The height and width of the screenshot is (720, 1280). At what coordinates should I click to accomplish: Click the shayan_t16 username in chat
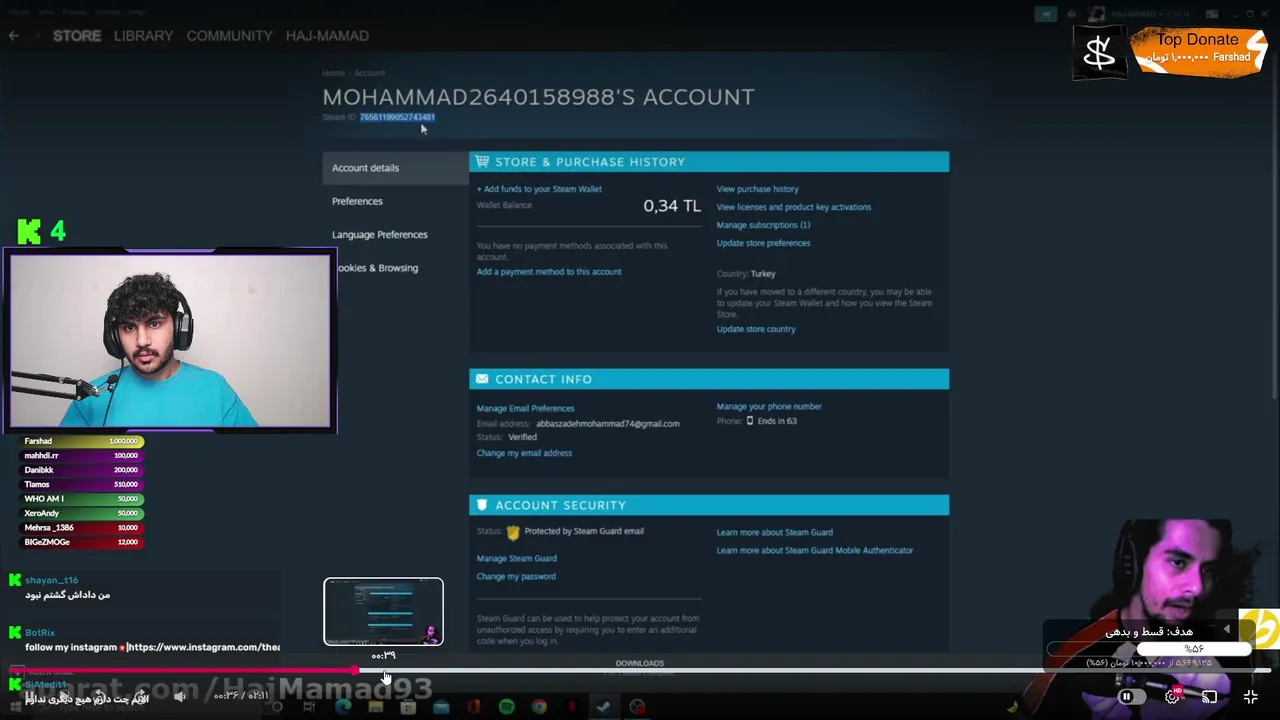(51, 580)
